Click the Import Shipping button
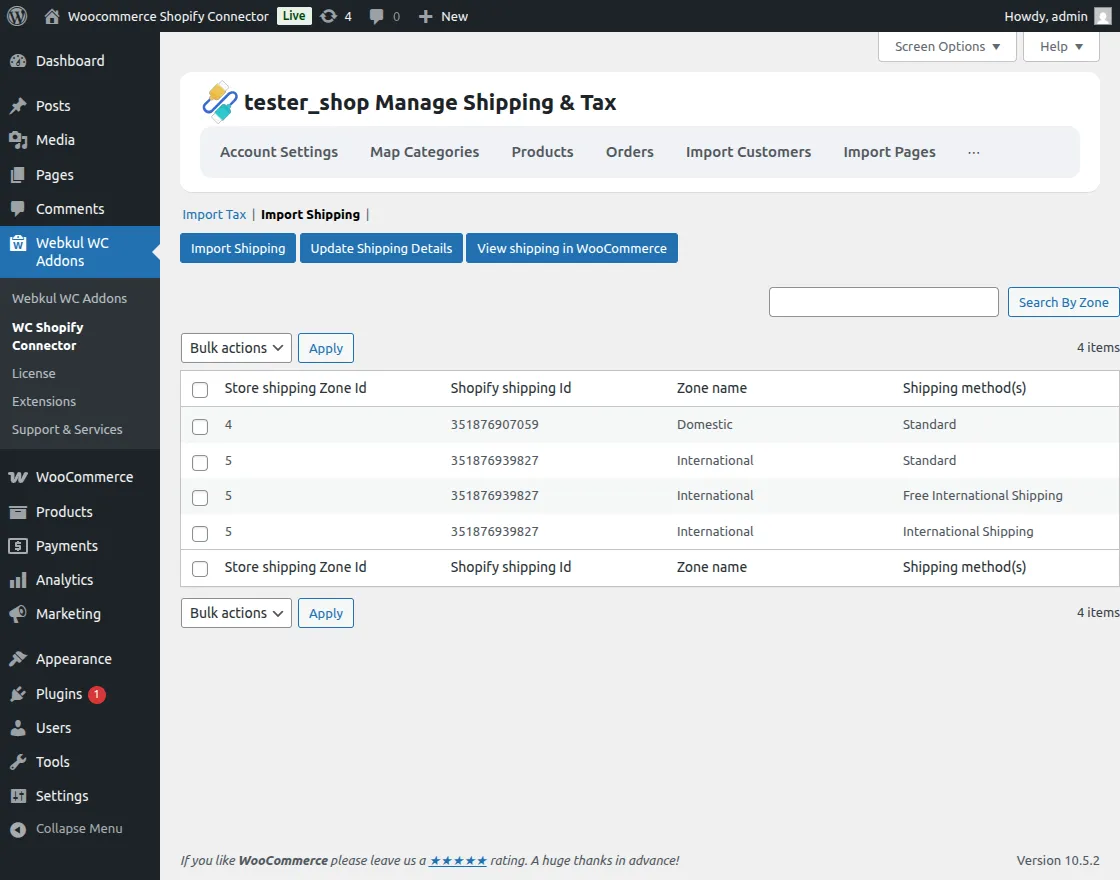The width and height of the screenshot is (1120, 880). coord(238,248)
